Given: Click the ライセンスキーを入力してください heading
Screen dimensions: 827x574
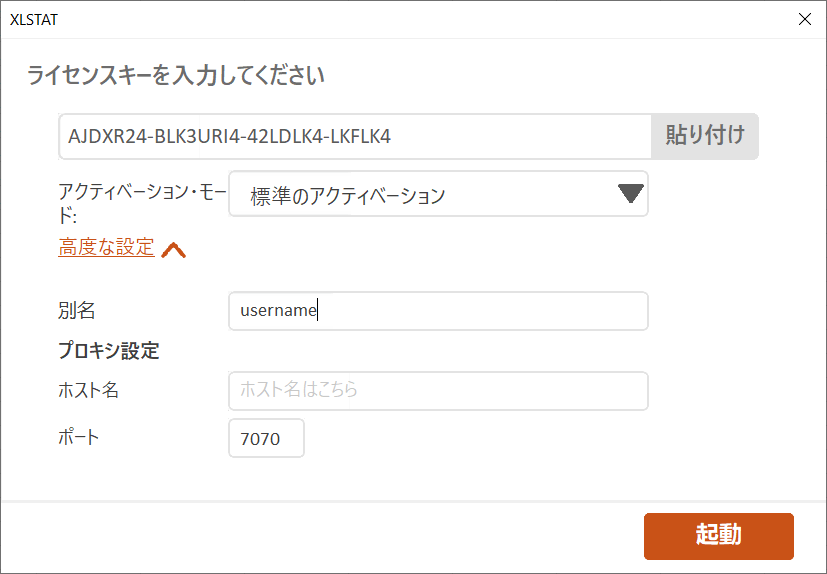Looking at the screenshot, I should click(x=176, y=75).
